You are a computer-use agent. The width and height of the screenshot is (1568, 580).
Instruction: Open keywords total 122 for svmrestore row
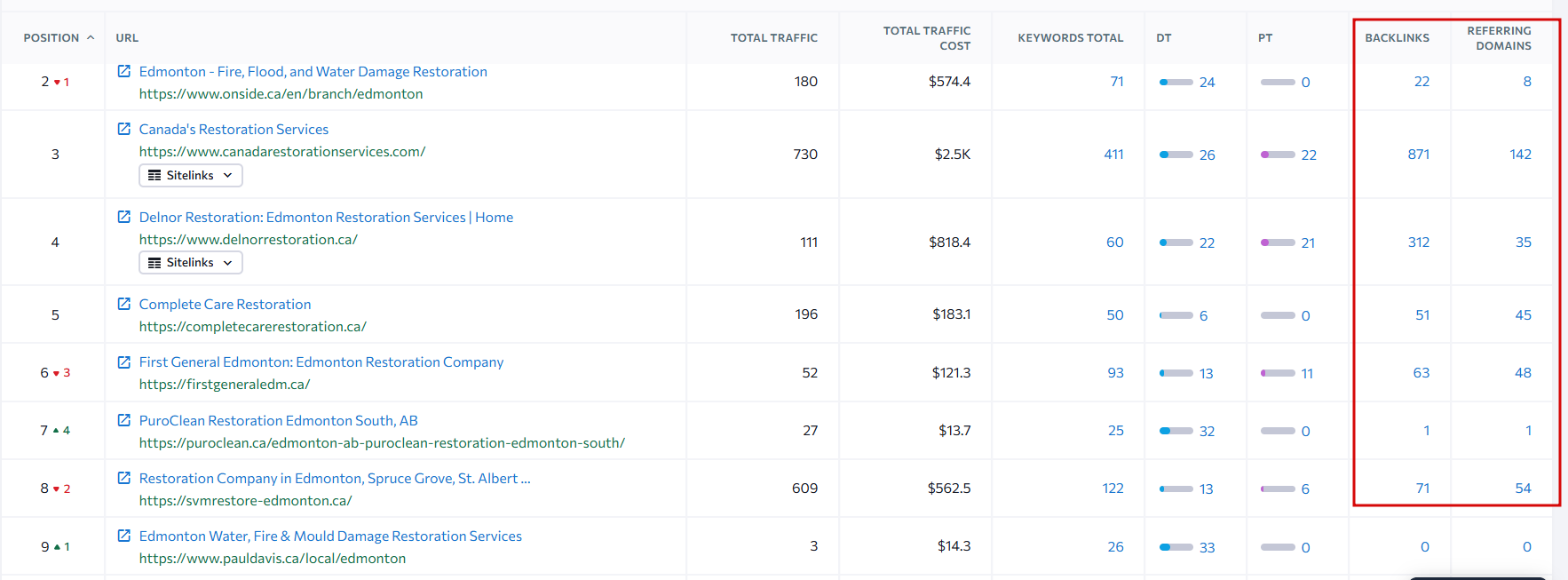click(x=1113, y=488)
